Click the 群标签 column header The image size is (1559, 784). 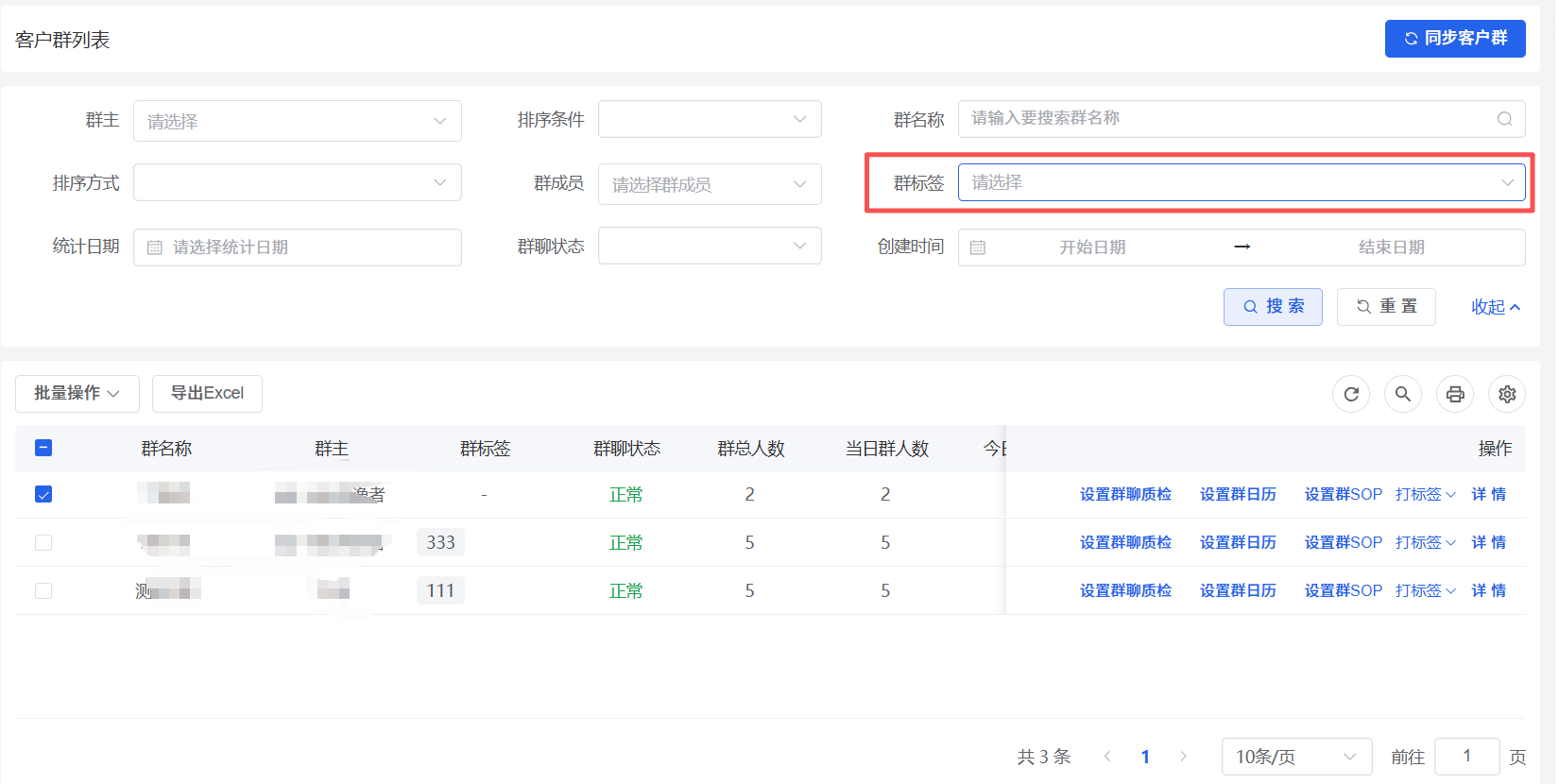pos(485,449)
